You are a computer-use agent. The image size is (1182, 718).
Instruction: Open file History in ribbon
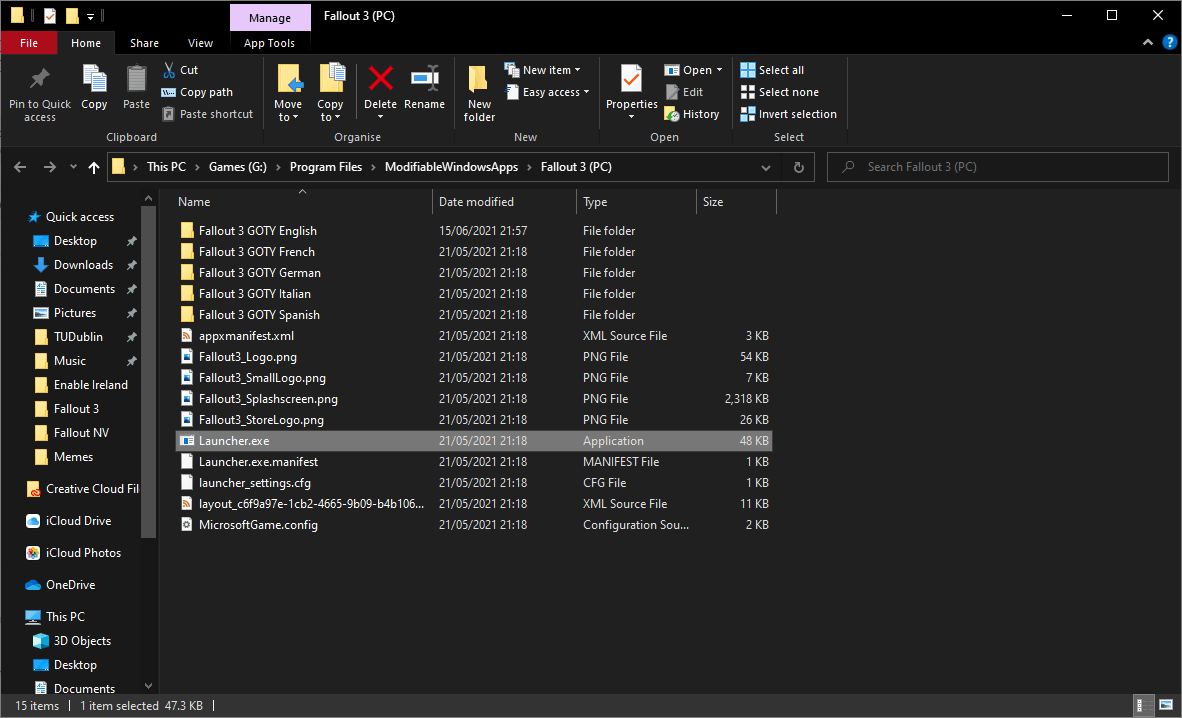(692, 114)
